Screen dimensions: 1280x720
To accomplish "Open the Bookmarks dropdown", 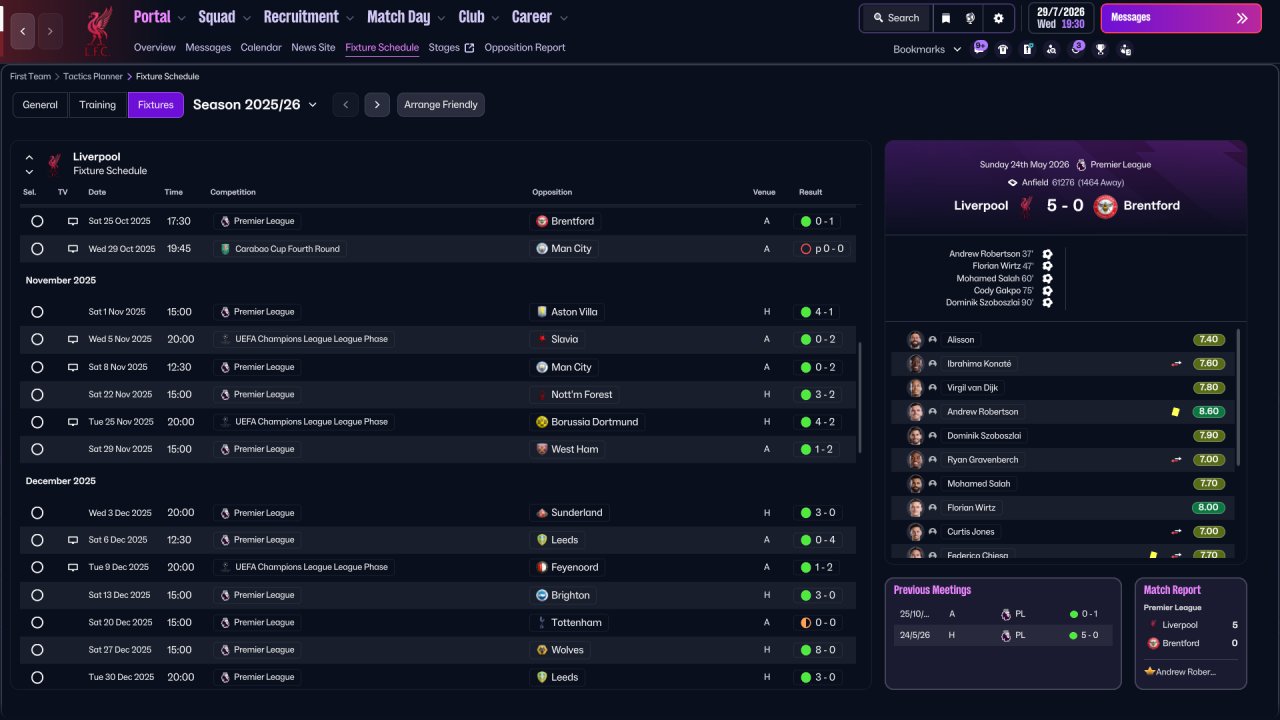I will coord(927,49).
